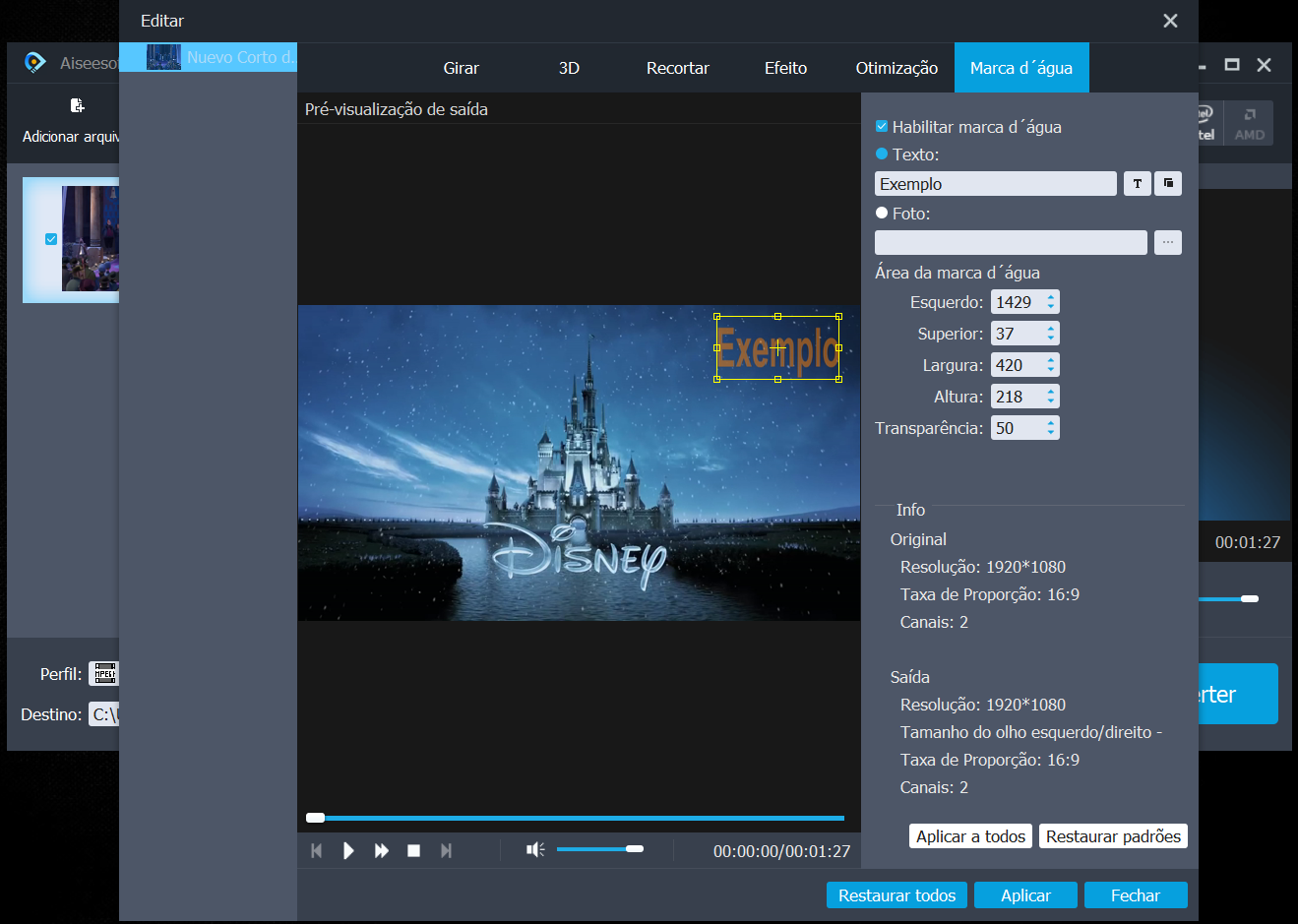This screenshot has height=924, width=1298.
Task: Disable the Habilitar marca d'água checkbox
Action: click(x=882, y=126)
